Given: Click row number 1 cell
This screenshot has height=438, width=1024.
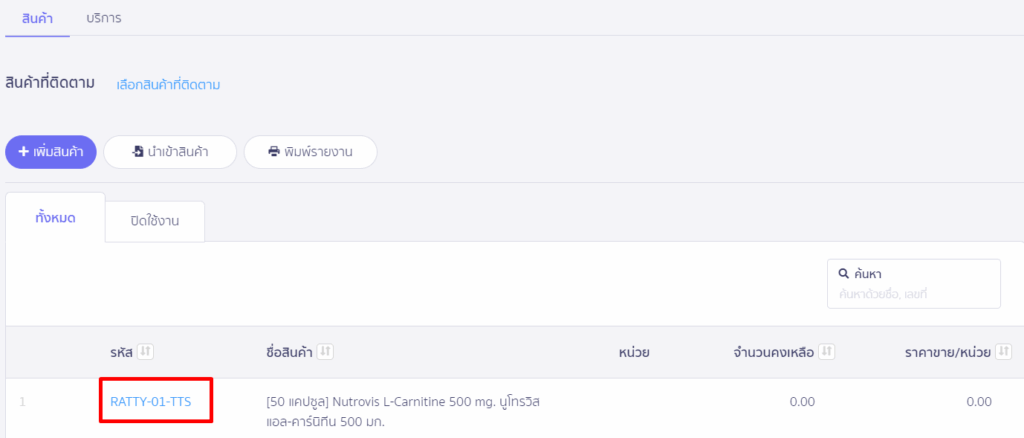Looking at the screenshot, I should pos(22,402).
